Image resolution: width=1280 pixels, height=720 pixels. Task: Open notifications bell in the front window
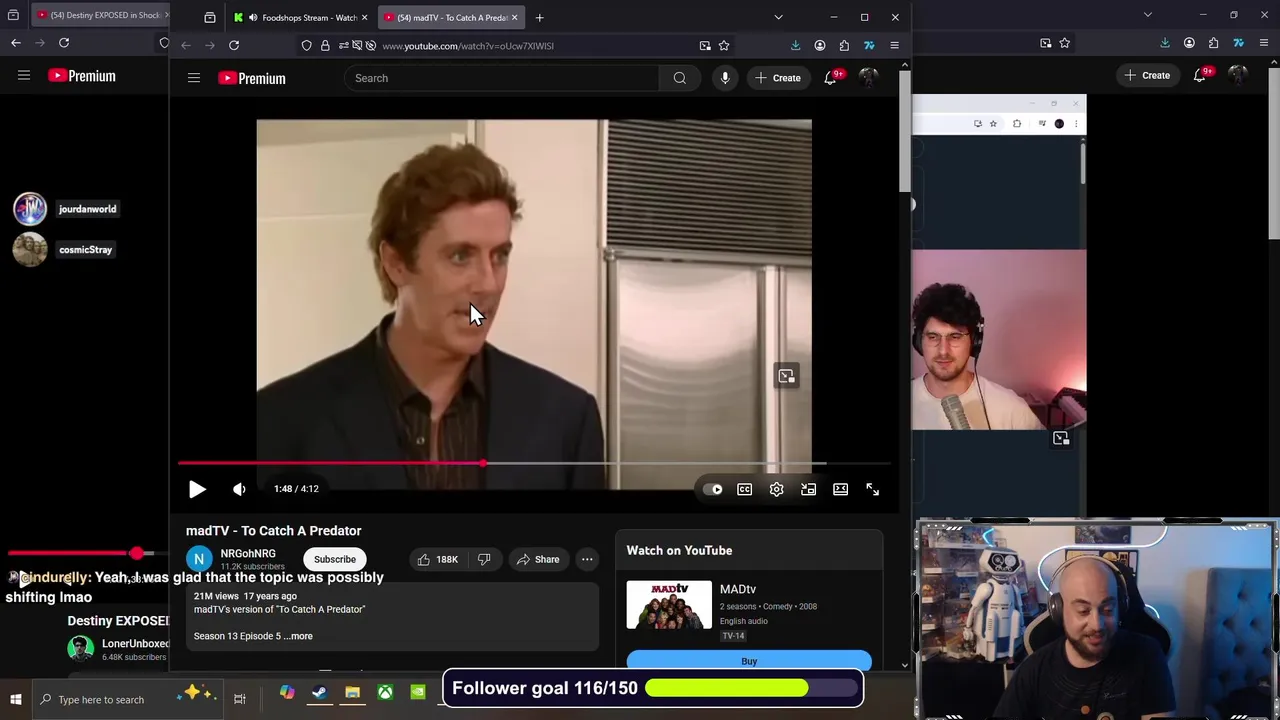831,78
